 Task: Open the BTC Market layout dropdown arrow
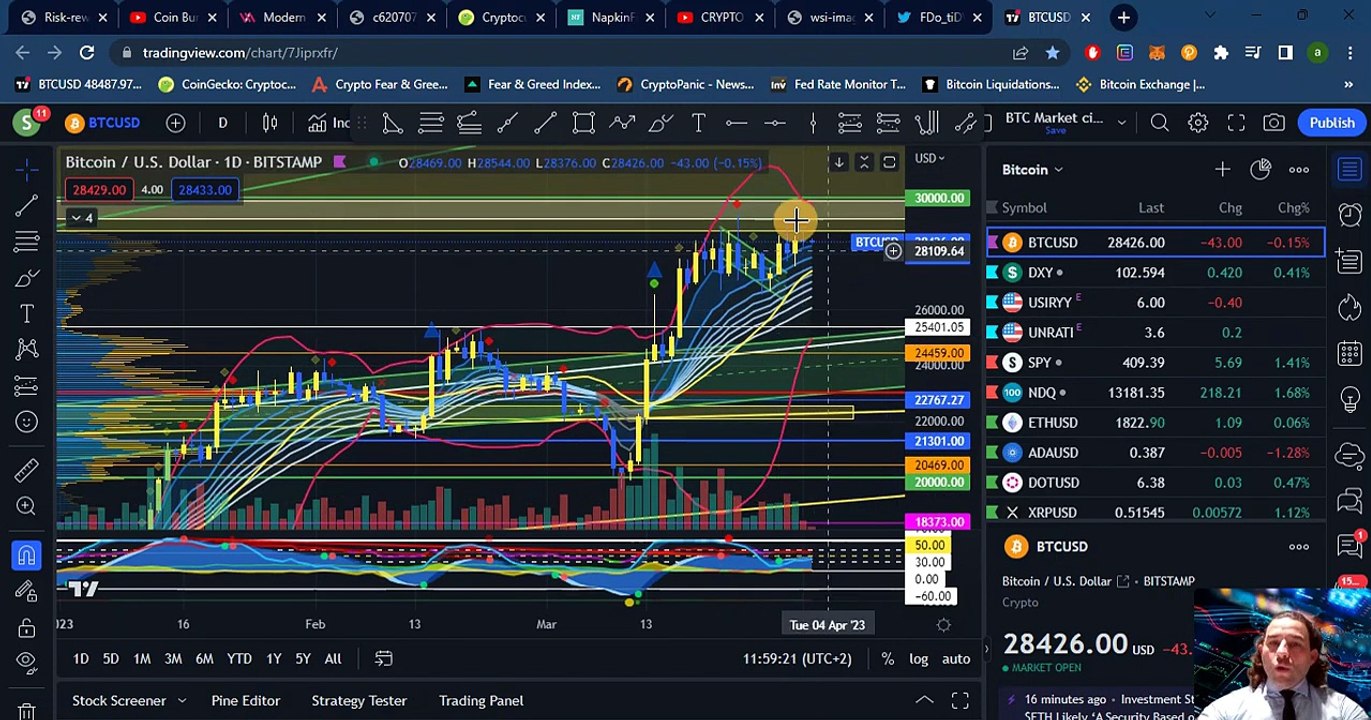click(x=1121, y=123)
